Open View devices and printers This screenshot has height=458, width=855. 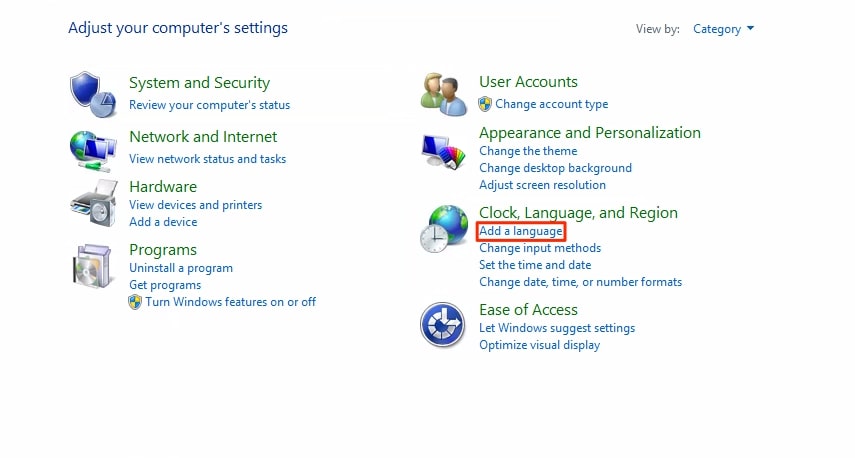coord(195,205)
